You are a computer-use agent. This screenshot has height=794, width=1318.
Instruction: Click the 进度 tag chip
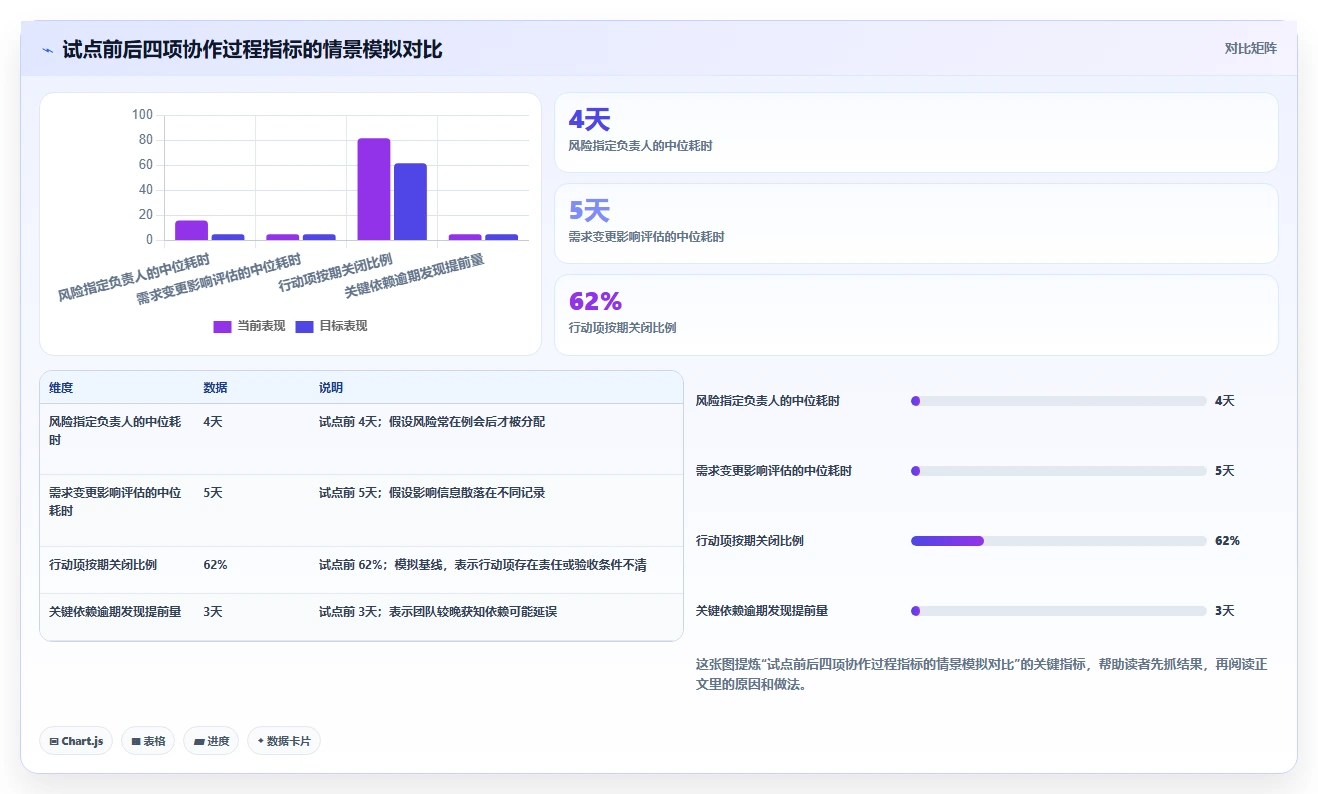pos(211,741)
